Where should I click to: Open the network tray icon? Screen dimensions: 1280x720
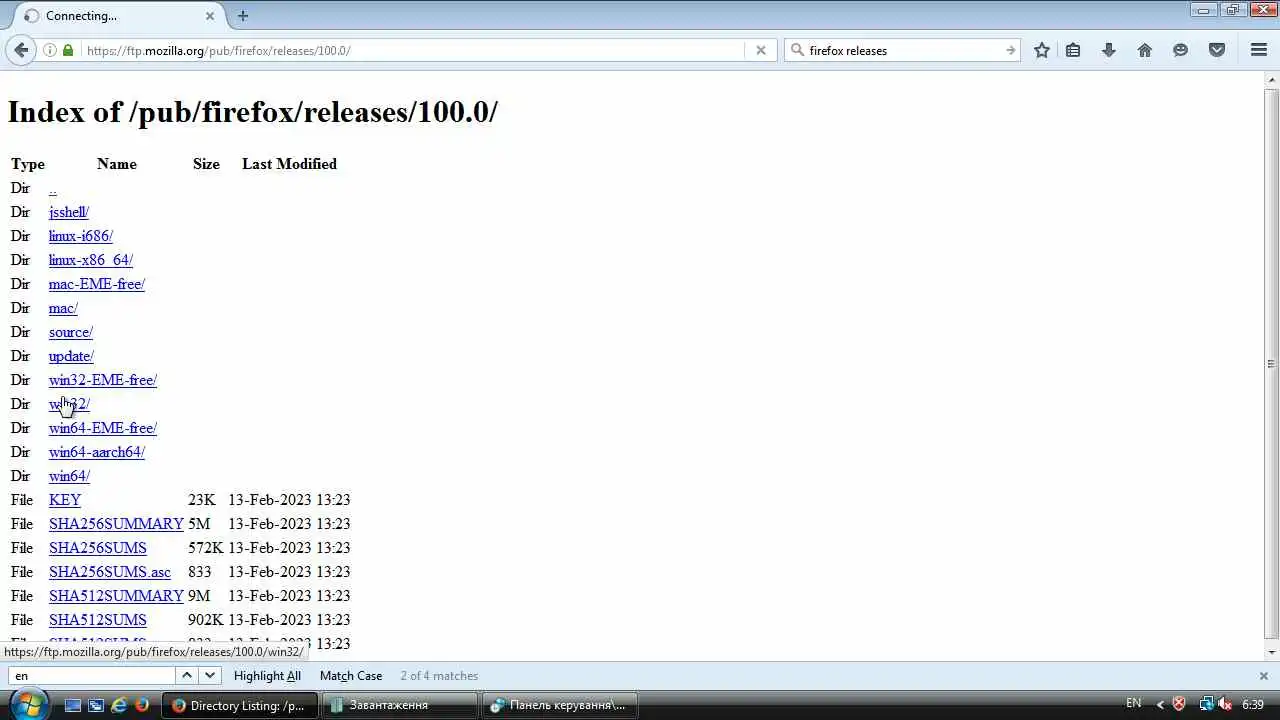[1206, 705]
